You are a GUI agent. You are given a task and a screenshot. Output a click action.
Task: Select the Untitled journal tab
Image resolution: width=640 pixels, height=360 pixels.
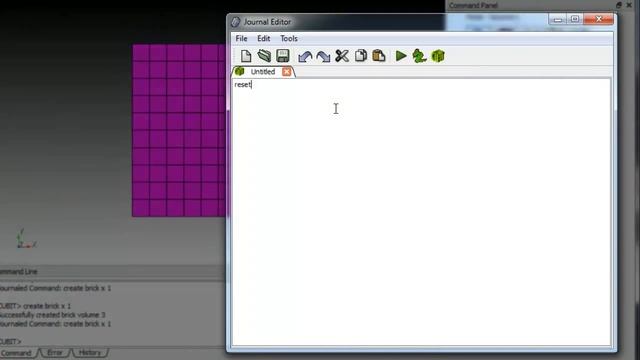(x=262, y=72)
